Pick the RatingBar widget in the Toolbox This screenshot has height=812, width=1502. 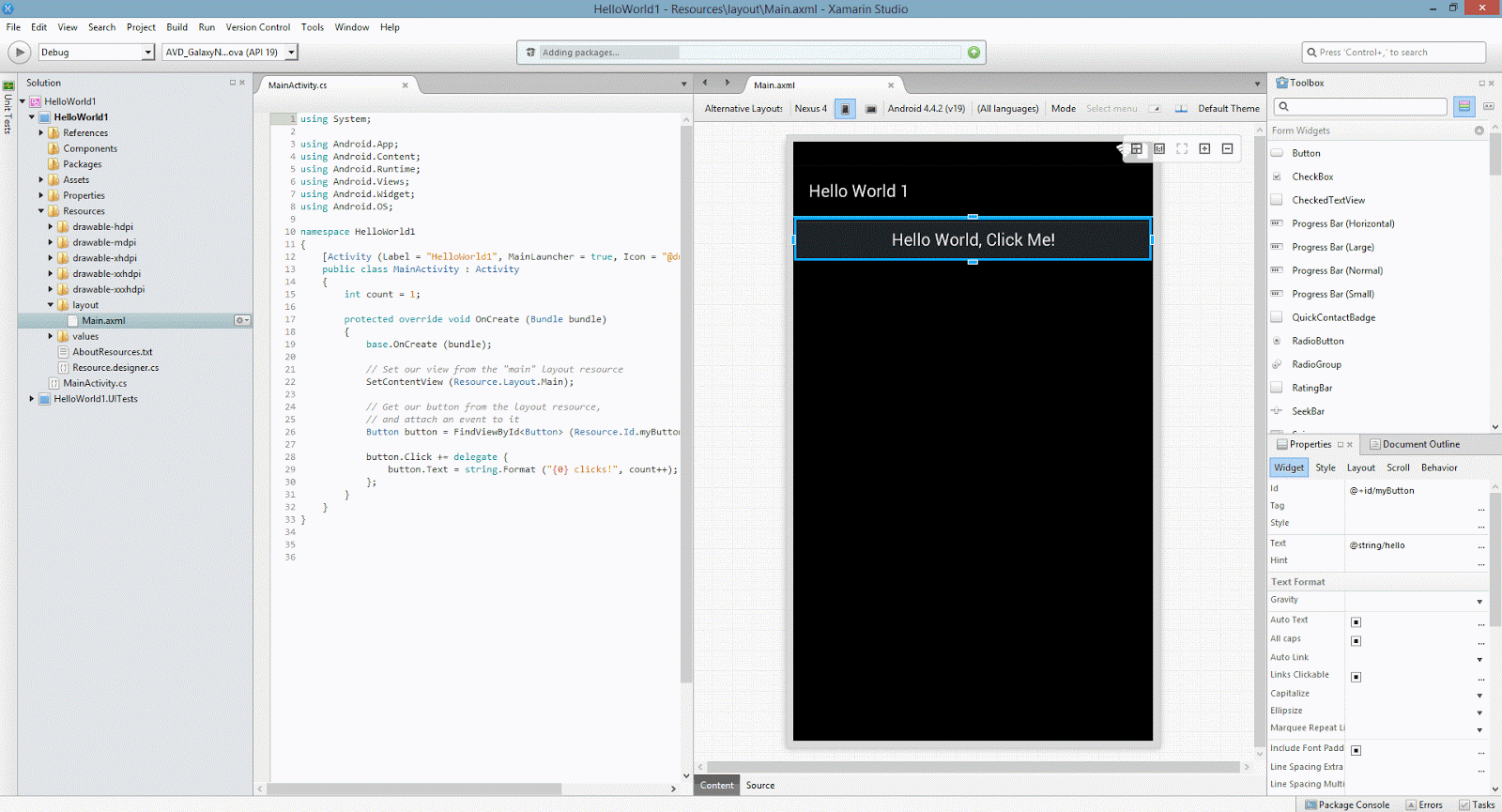tap(1311, 388)
